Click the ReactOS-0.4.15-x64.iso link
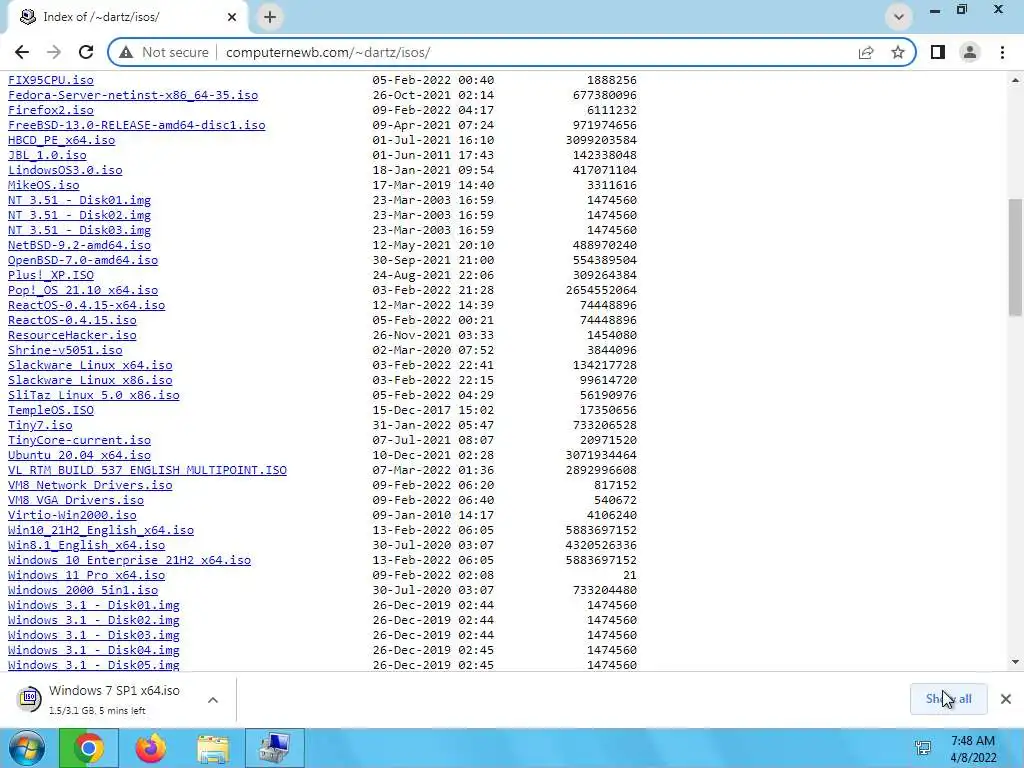Viewport: 1024px width, 768px height. pos(86,306)
